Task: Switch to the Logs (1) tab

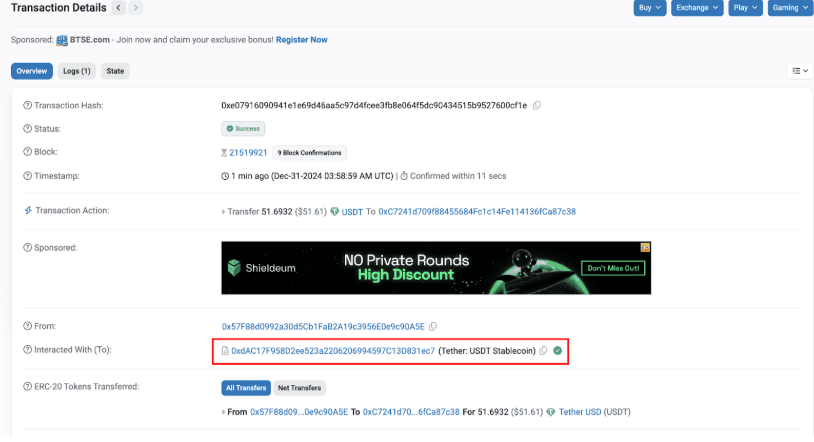Action: (x=76, y=71)
